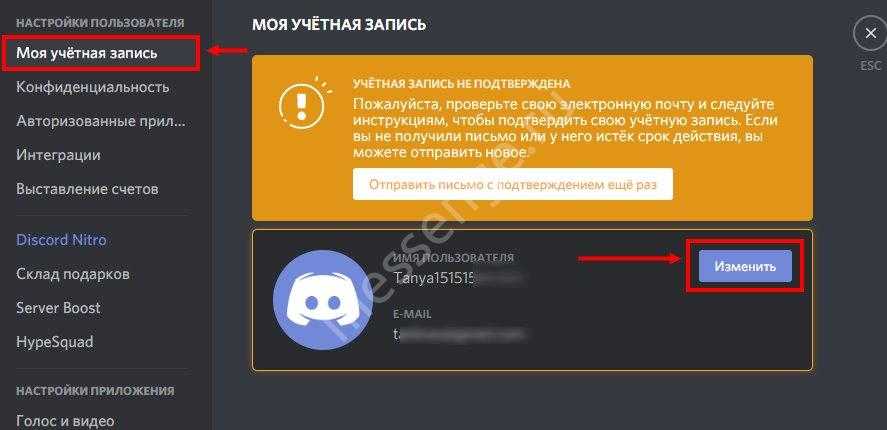Screen dimensions: 887x430
Task: Click the Tanya151515 username text
Action: point(436,278)
